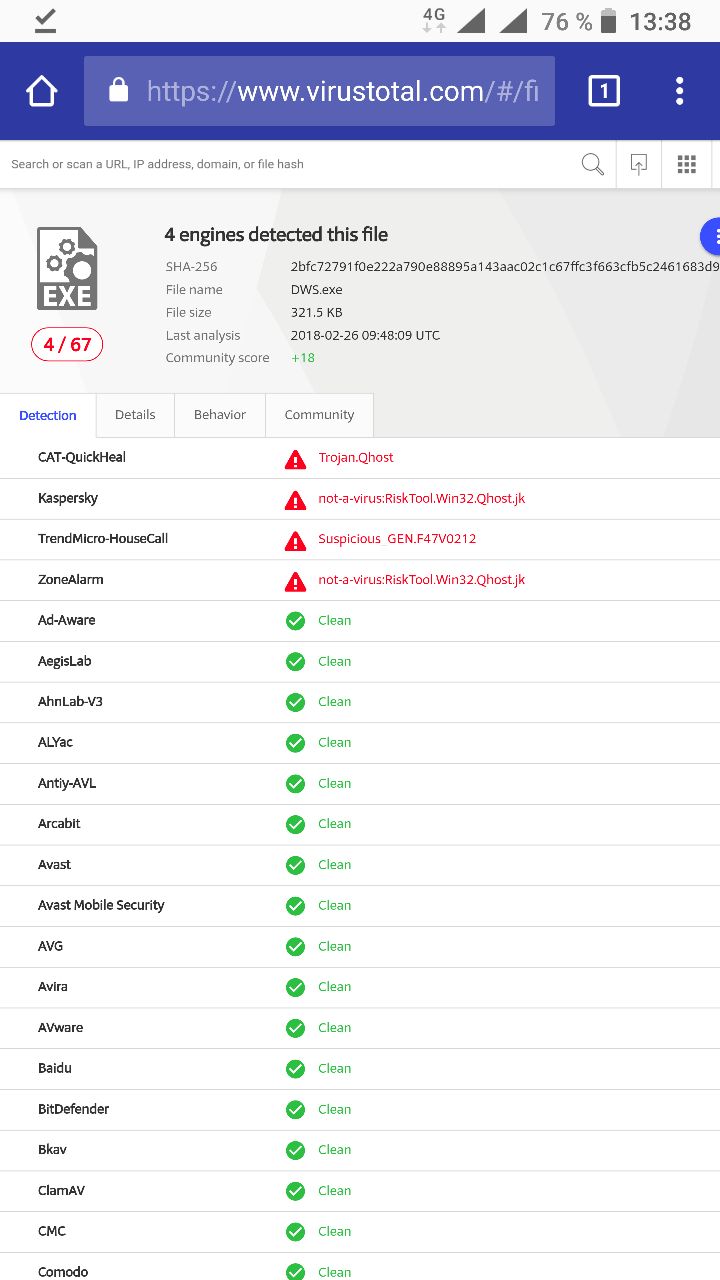
Task: Click the green check icon for AegisLab
Action: click(x=295, y=662)
